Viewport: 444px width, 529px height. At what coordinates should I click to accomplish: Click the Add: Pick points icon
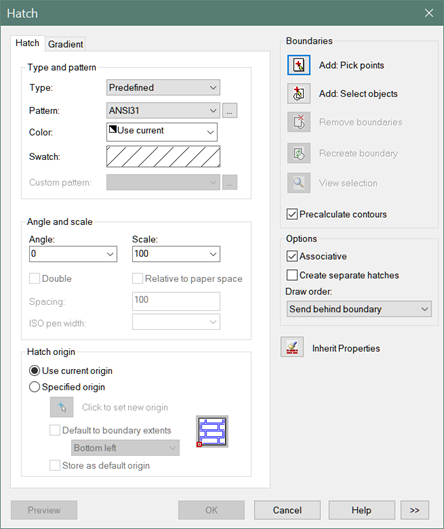pyautogui.click(x=299, y=65)
